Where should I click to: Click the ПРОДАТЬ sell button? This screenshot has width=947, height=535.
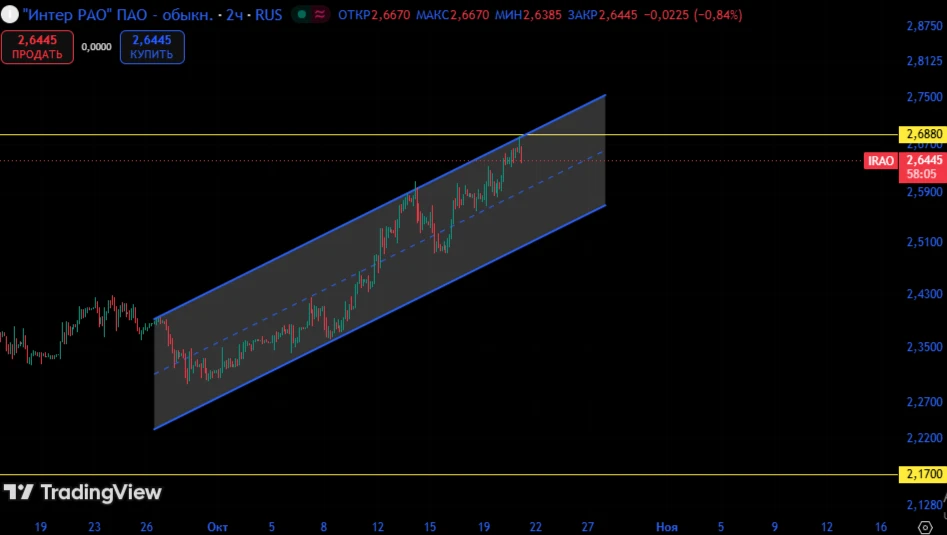[37, 47]
